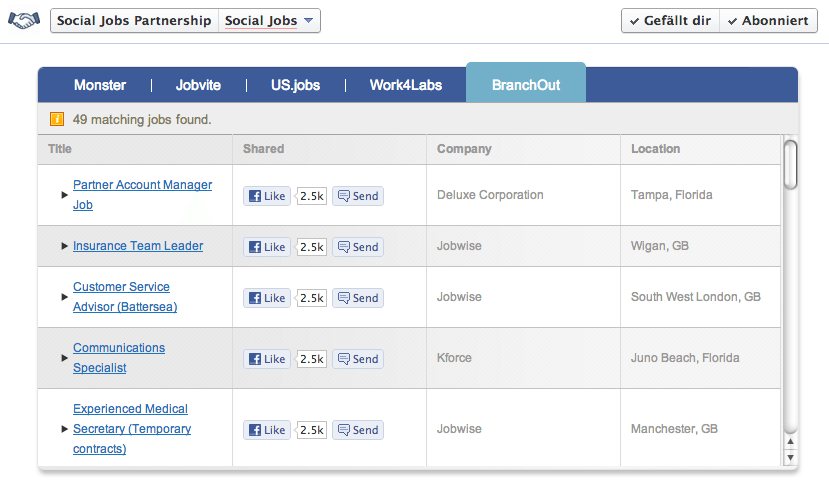Viewport: 829px width, 491px height.
Task: Click the job list scrollbar thumb
Action: (x=790, y=164)
